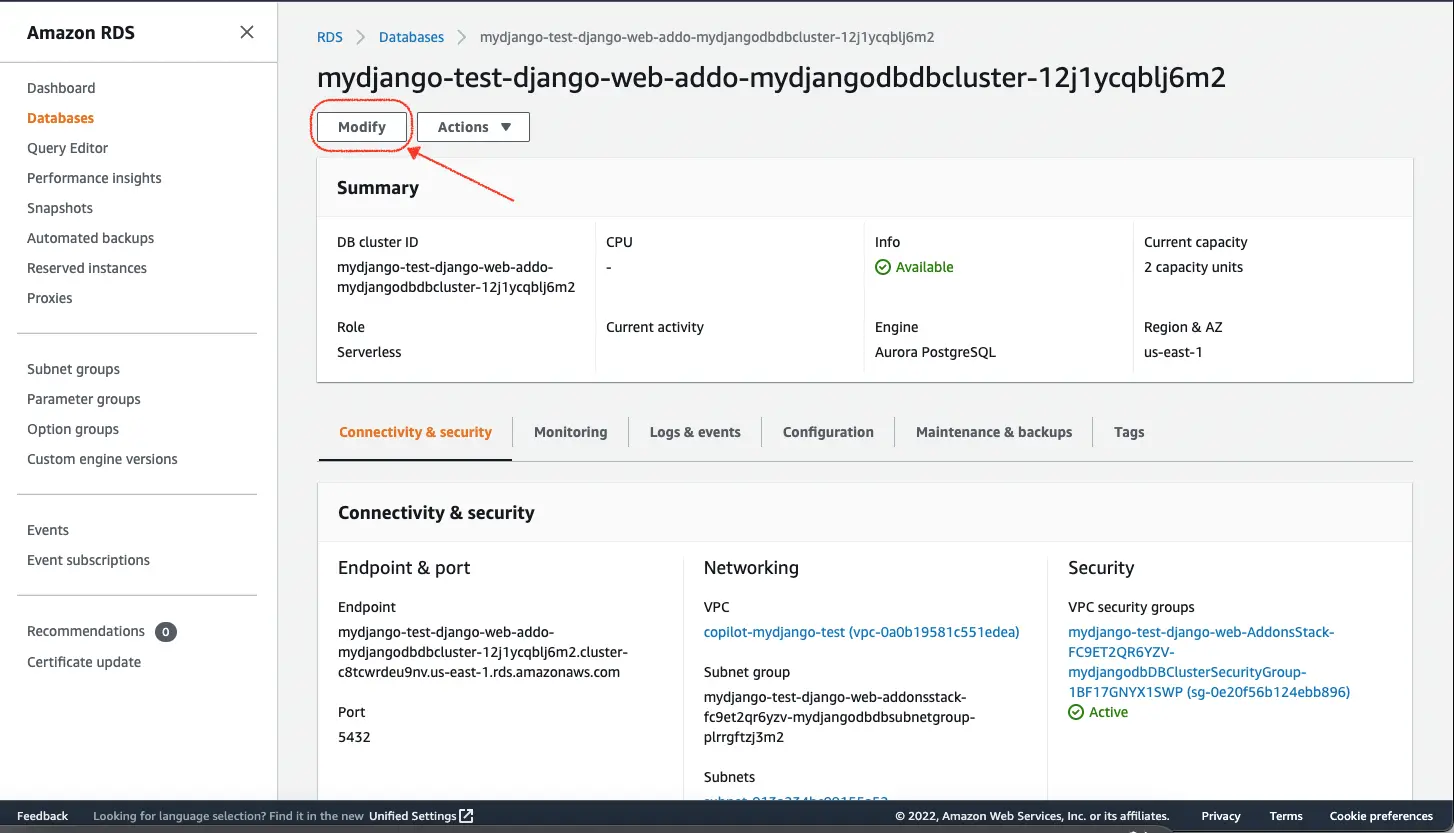Go to RDS breadcrumb link

coord(330,37)
